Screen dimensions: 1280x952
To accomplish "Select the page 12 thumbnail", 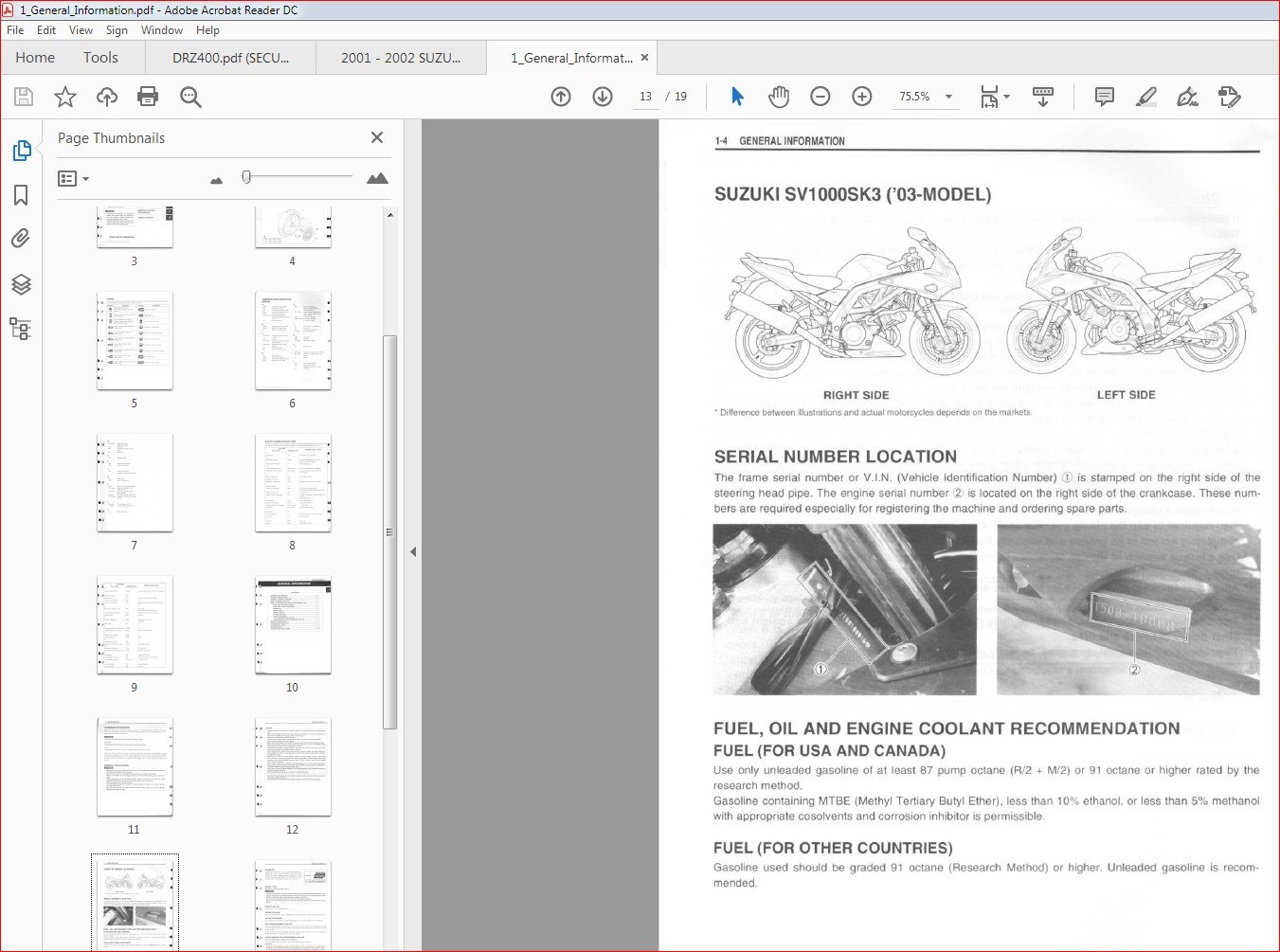I will click(x=293, y=767).
